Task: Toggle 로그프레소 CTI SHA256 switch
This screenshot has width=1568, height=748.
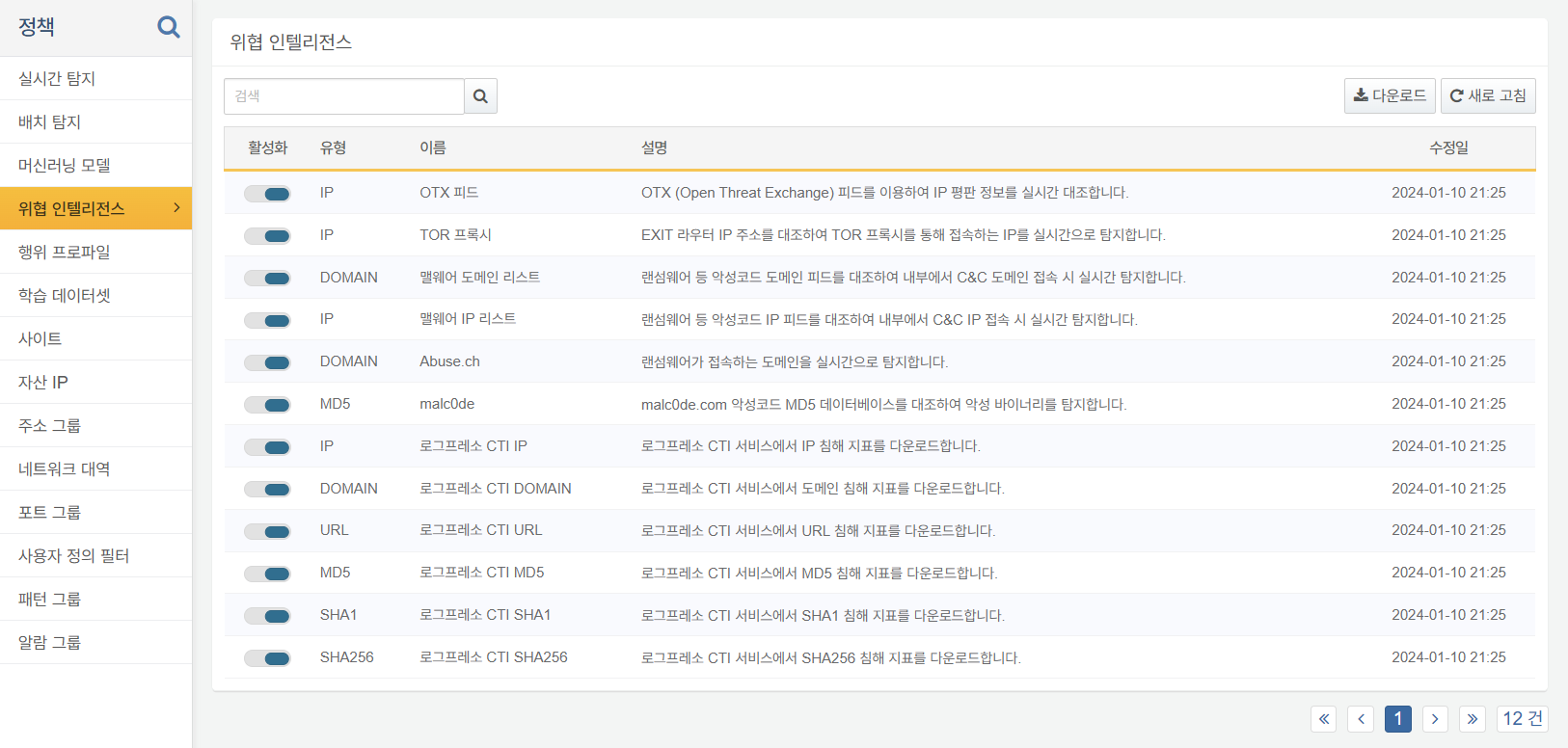Action: (x=267, y=658)
